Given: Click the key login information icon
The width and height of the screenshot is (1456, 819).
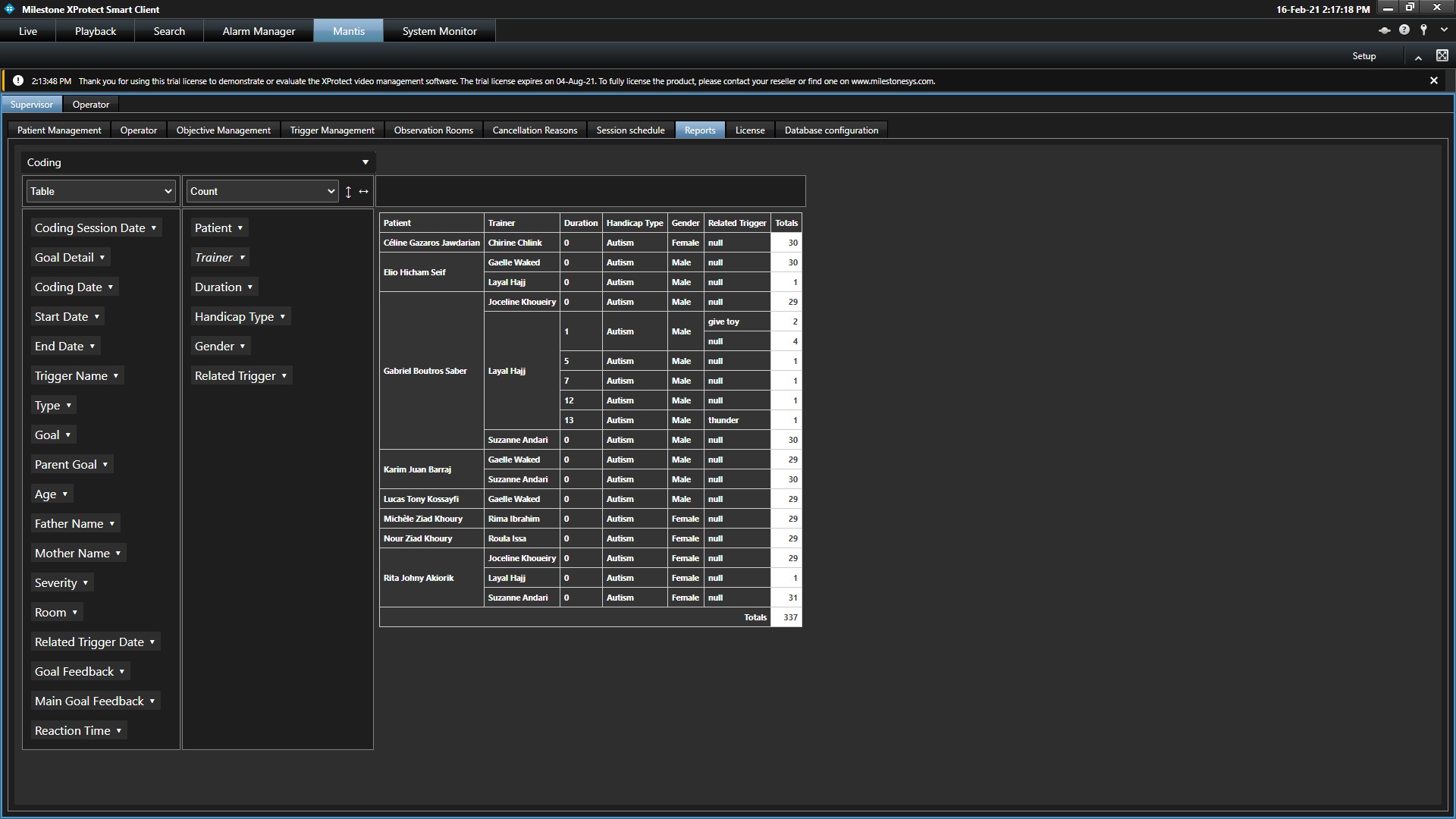Looking at the screenshot, I should [x=1424, y=30].
